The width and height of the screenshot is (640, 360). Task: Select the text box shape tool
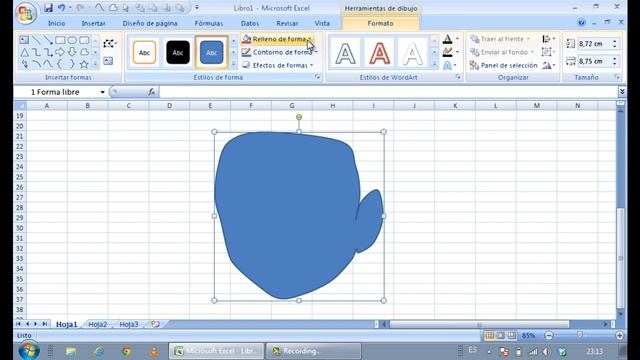pyautogui.click(x=24, y=40)
